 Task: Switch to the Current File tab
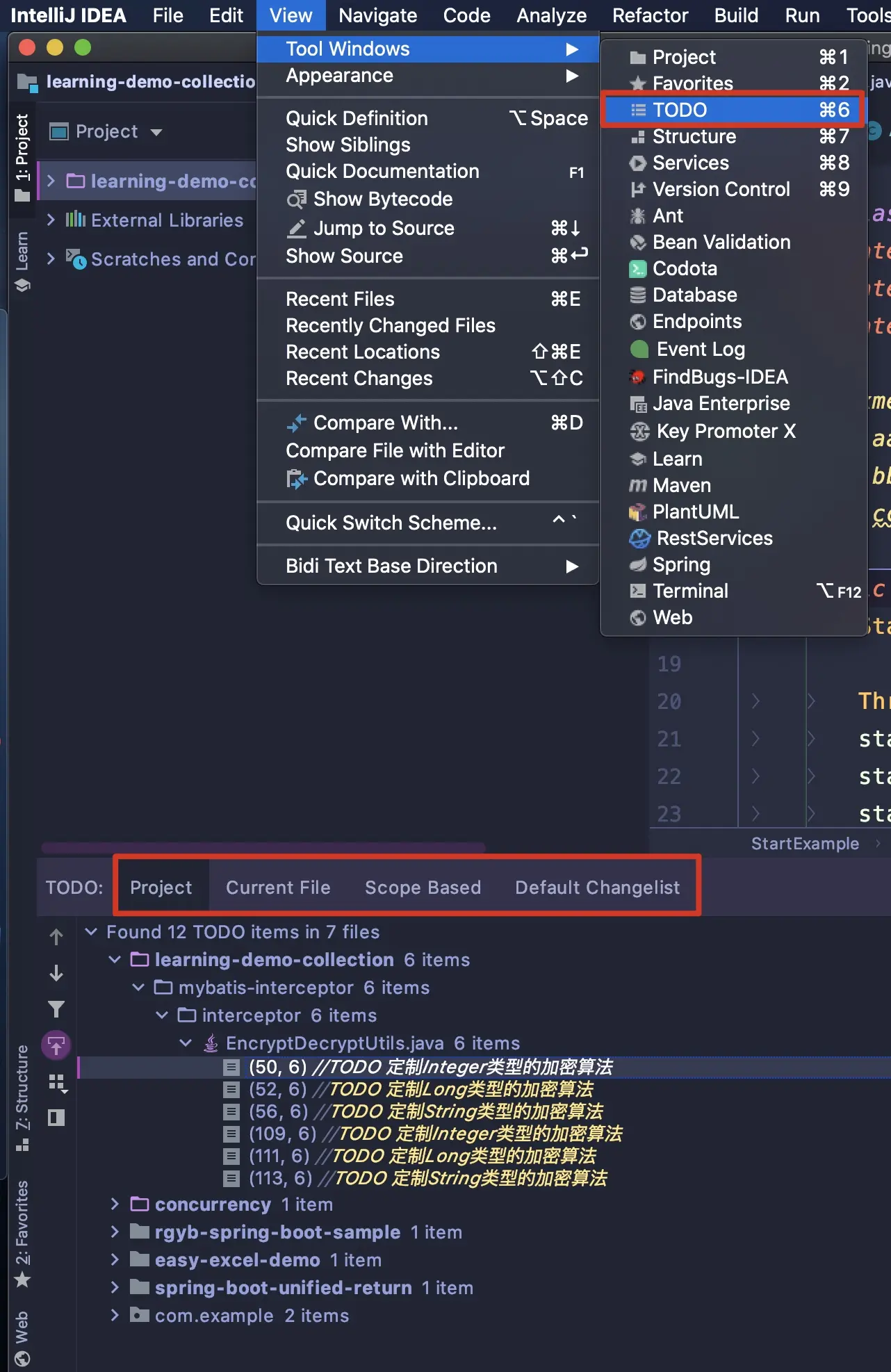click(x=278, y=887)
